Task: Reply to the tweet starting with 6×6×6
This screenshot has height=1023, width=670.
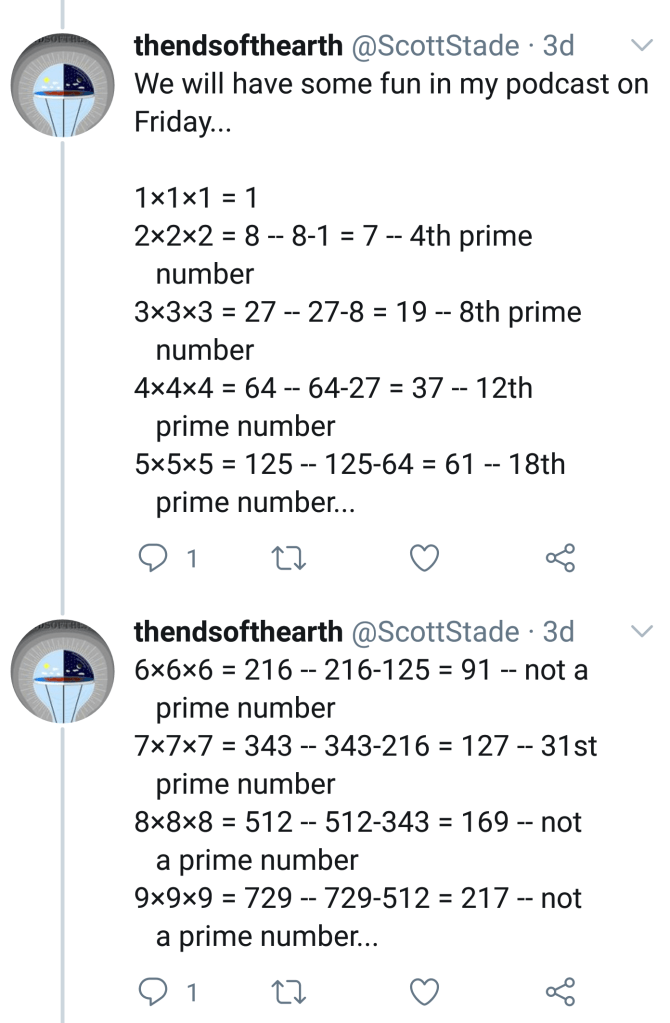Action: click(151, 991)
